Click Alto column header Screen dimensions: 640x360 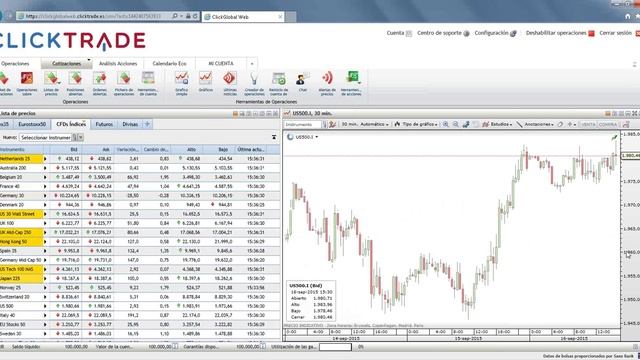click(186, 149)
